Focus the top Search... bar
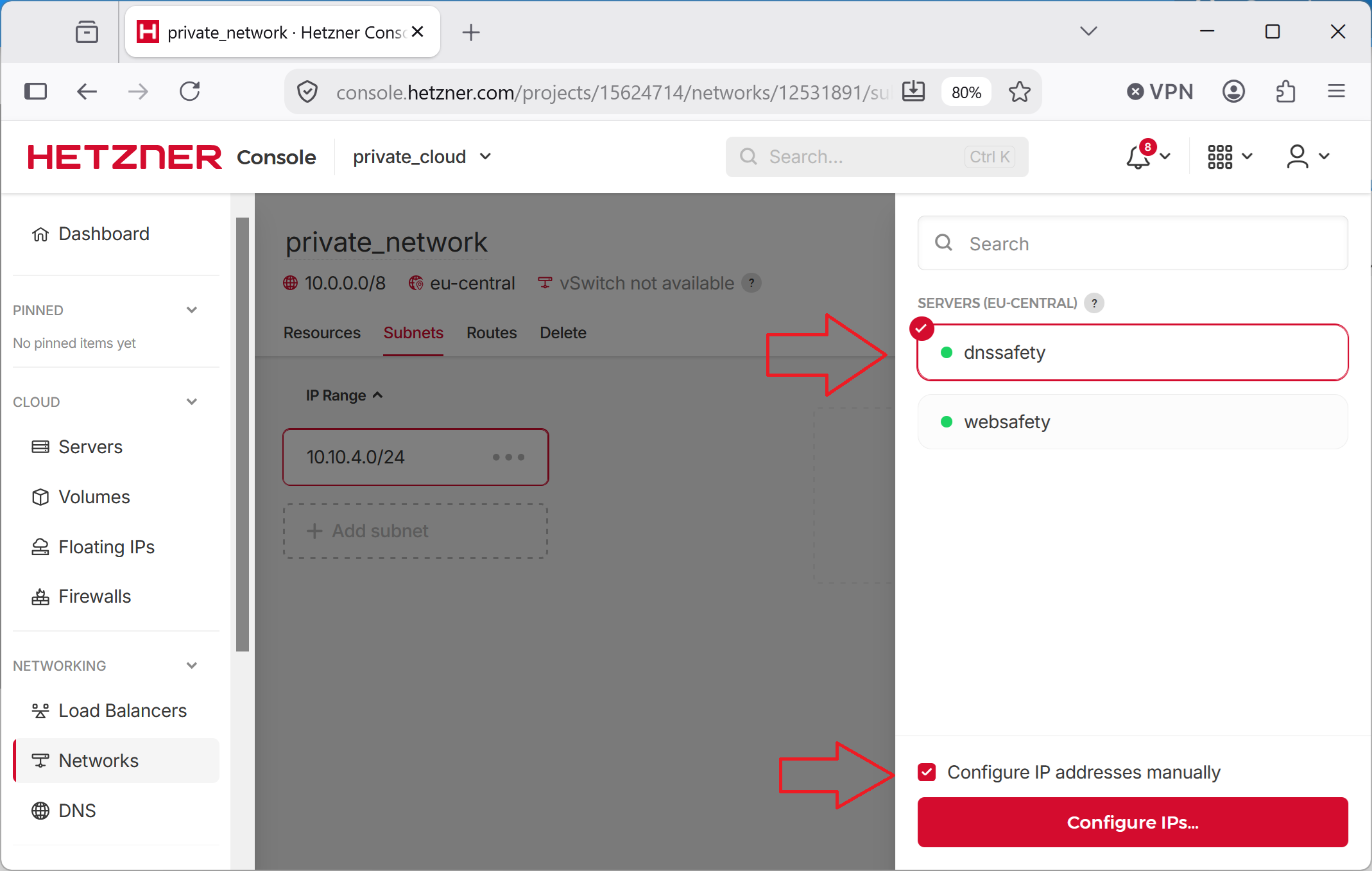Viewport: 1372px width, 871px height. (877, 157)
